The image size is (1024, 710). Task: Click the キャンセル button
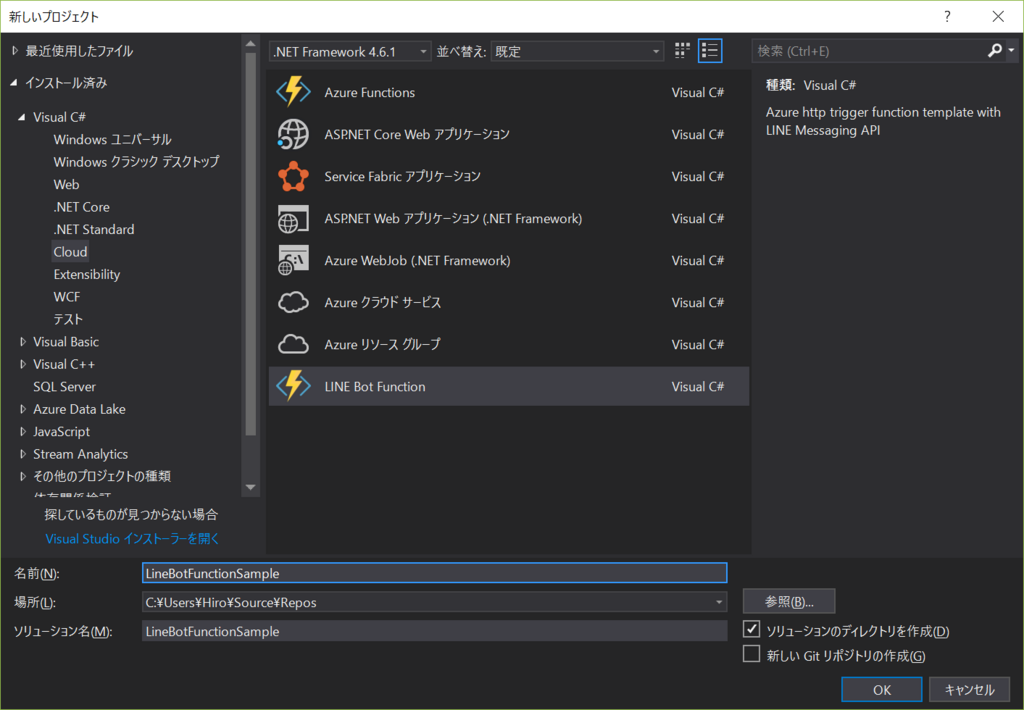[x=970, y=690]
